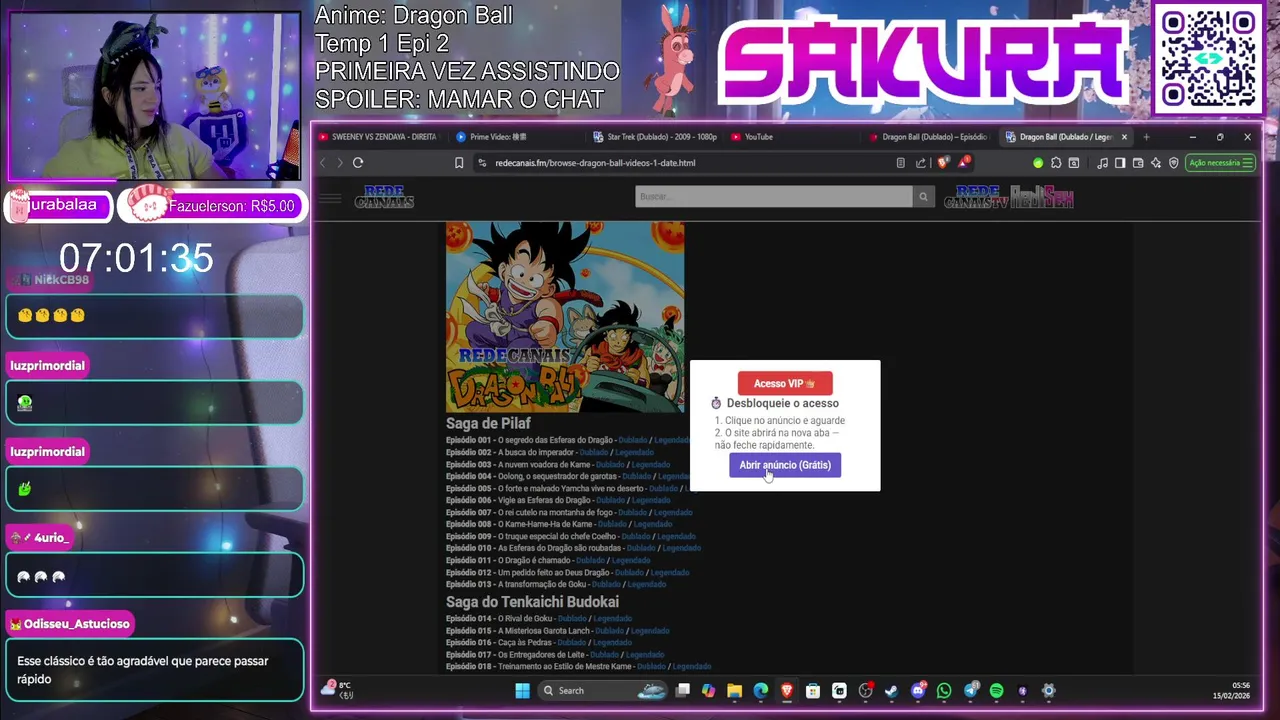
Task: Open the Windows Start button
Action: (x=522, y=691)
